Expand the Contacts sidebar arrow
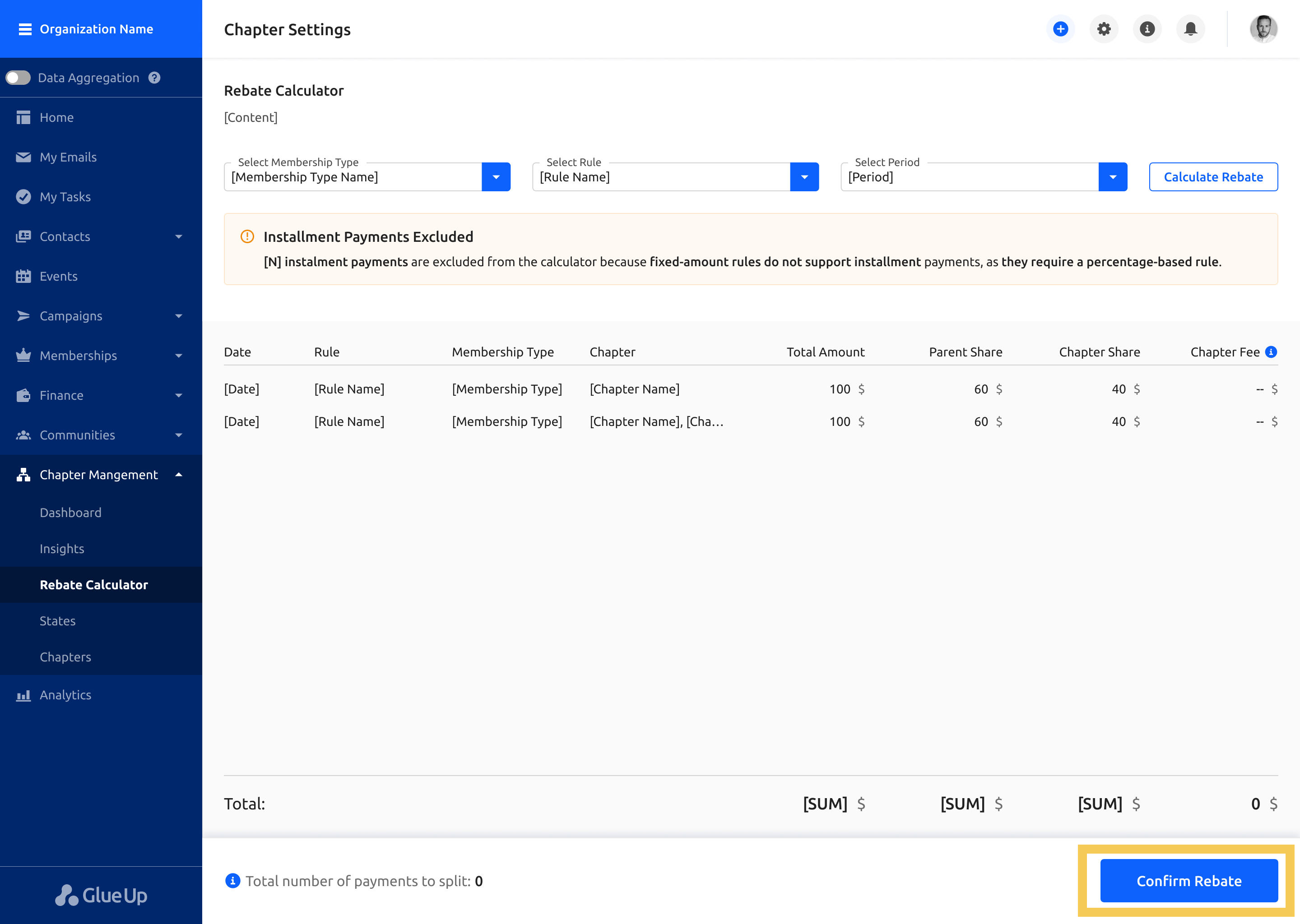Screen dimensions: 1300x924 pyautogui.click(x=179, y=237)
